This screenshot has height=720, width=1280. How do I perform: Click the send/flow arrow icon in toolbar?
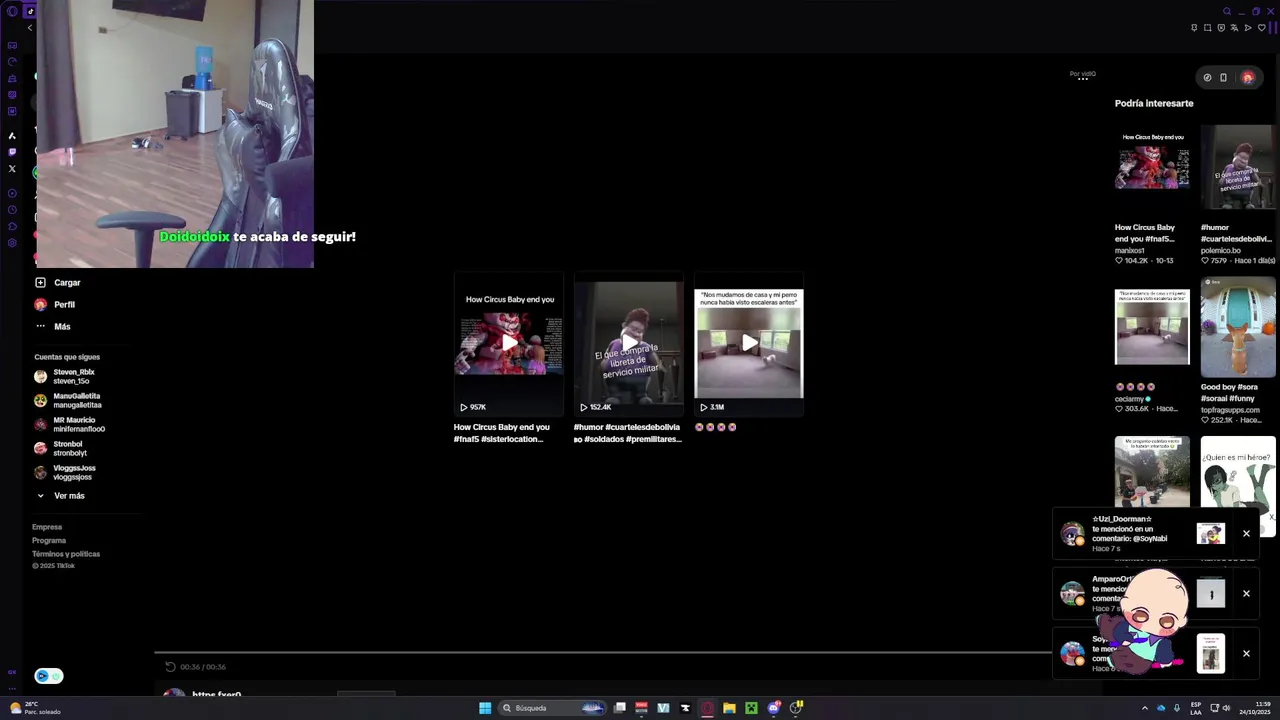(1248, 28)
